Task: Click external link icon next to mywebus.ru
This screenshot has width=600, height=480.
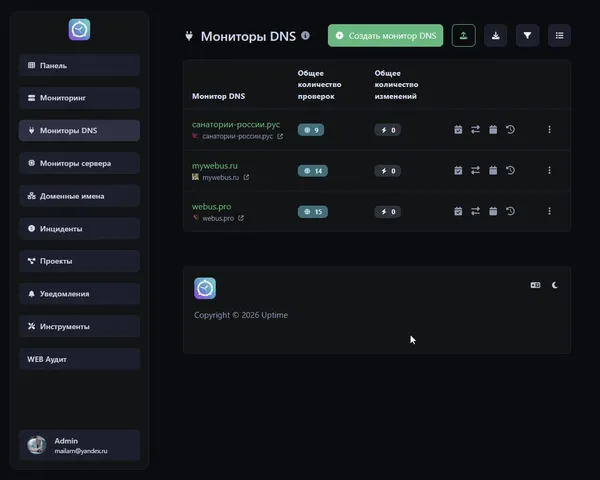Action: click(246, 177)
